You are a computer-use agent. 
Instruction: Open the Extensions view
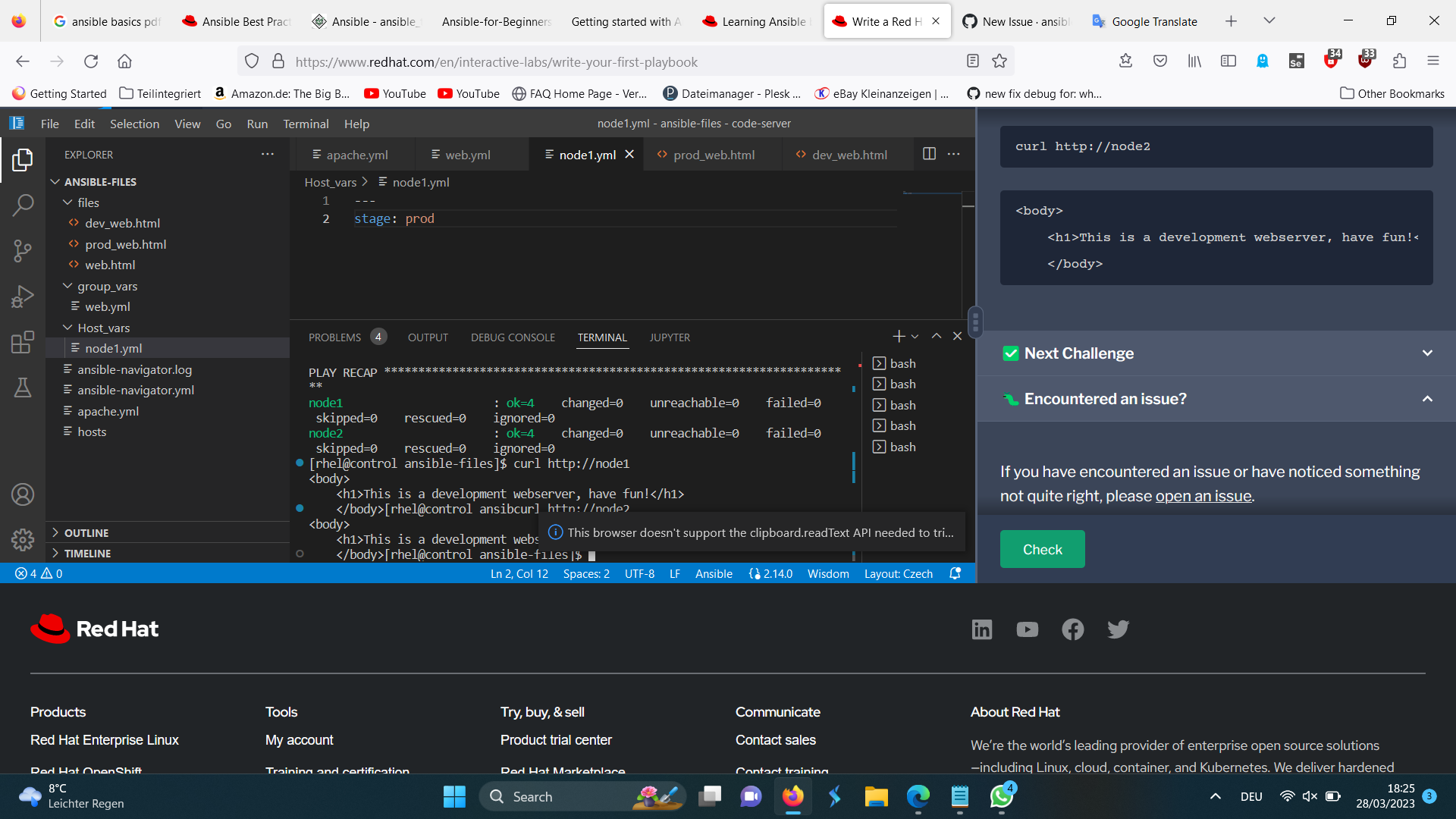(23, 343)
